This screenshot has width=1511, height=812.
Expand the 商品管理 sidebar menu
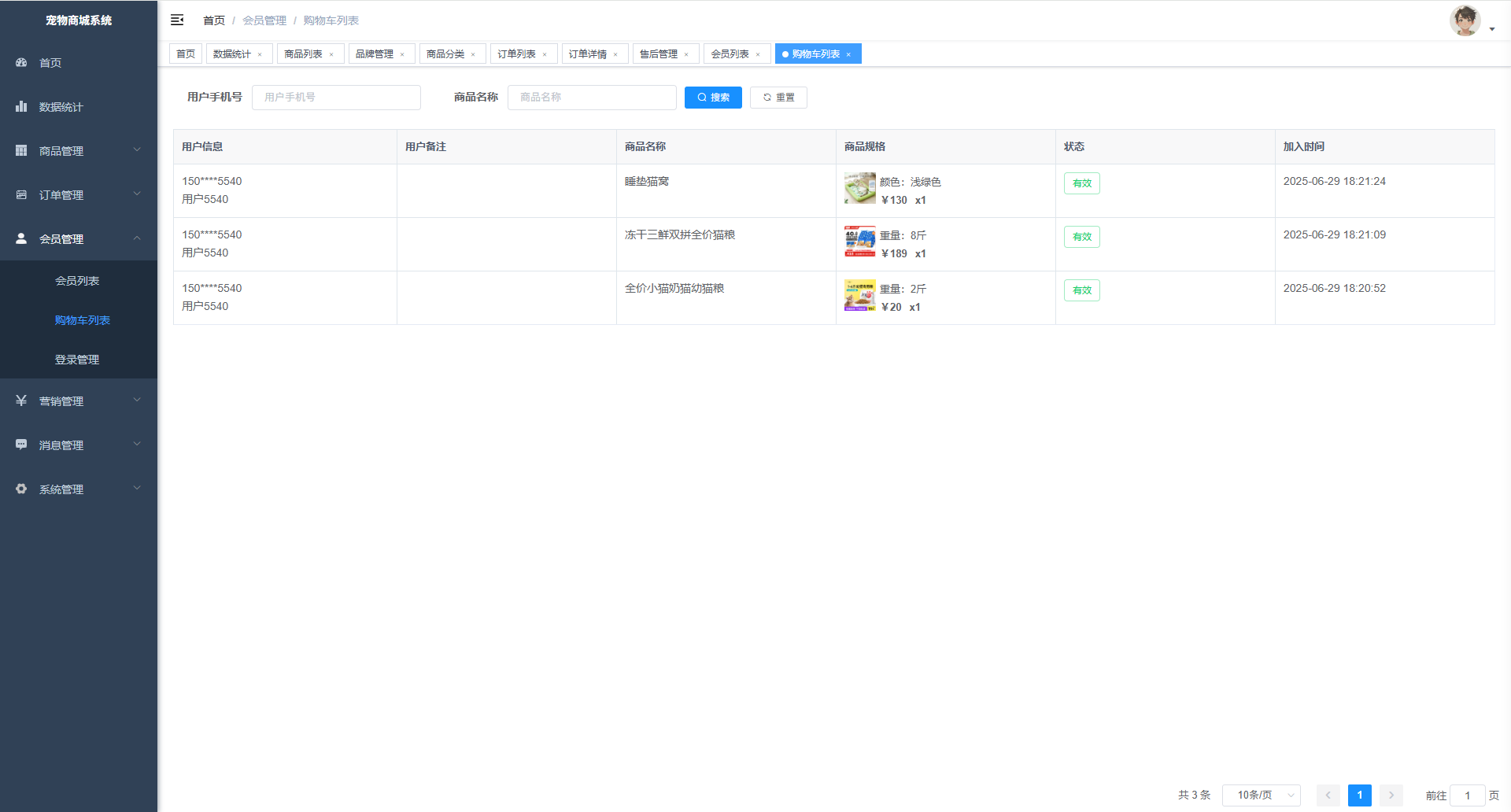[x=79, y=150]
